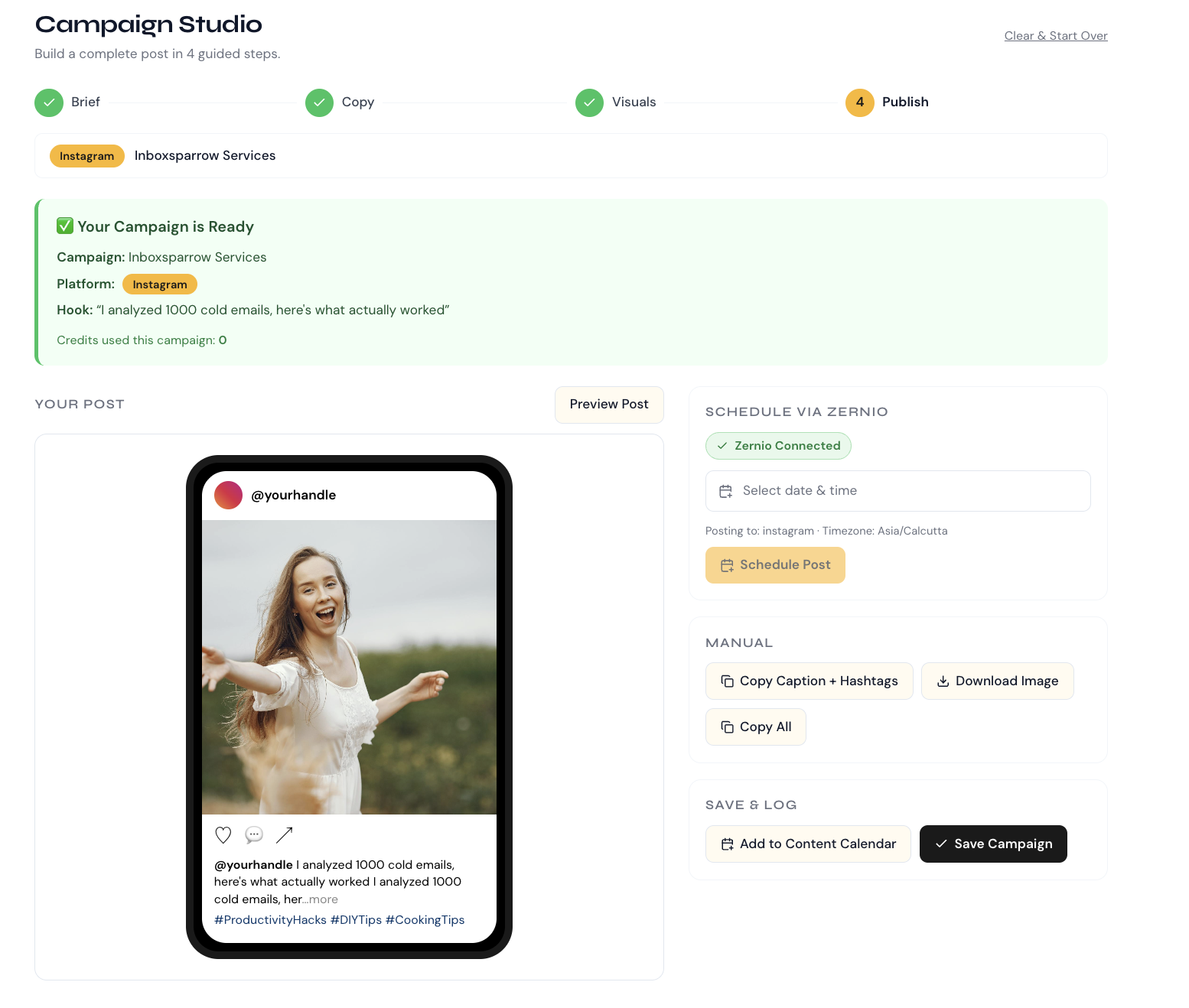Switch to the Visuals step
This screenshot has height=1008, width=1189.
634,102
